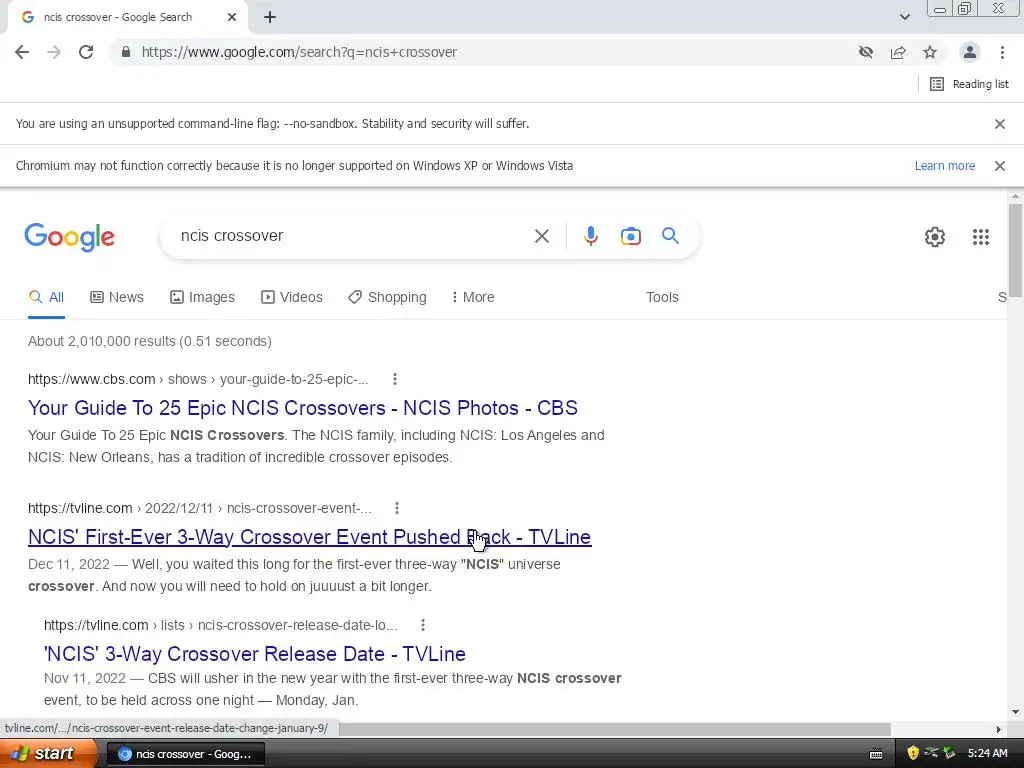Open options for tvline.com lists result
1024x768 pixels.
point(423,625)
